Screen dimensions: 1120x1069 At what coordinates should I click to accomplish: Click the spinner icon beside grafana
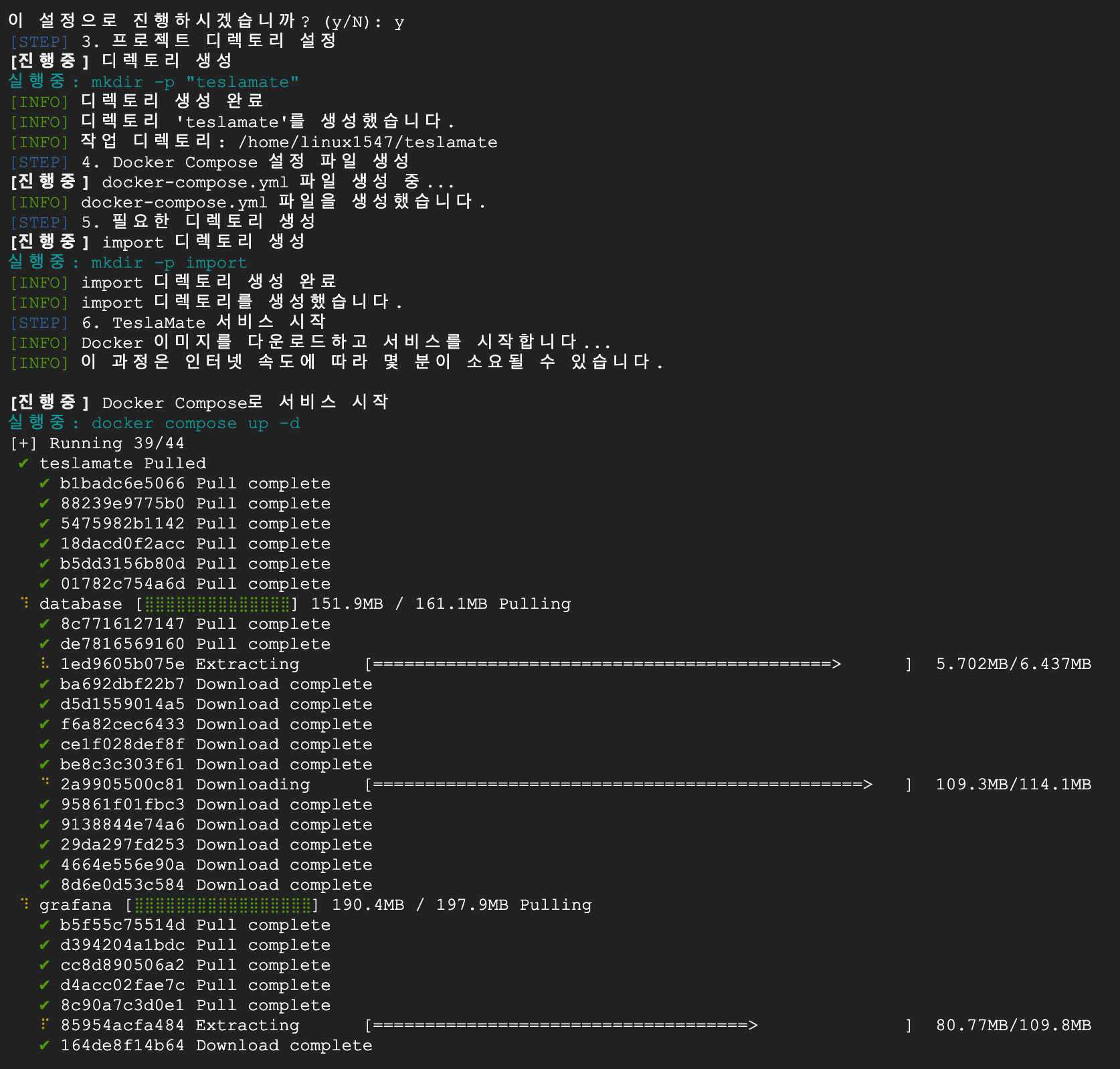[x=25, y=904]
